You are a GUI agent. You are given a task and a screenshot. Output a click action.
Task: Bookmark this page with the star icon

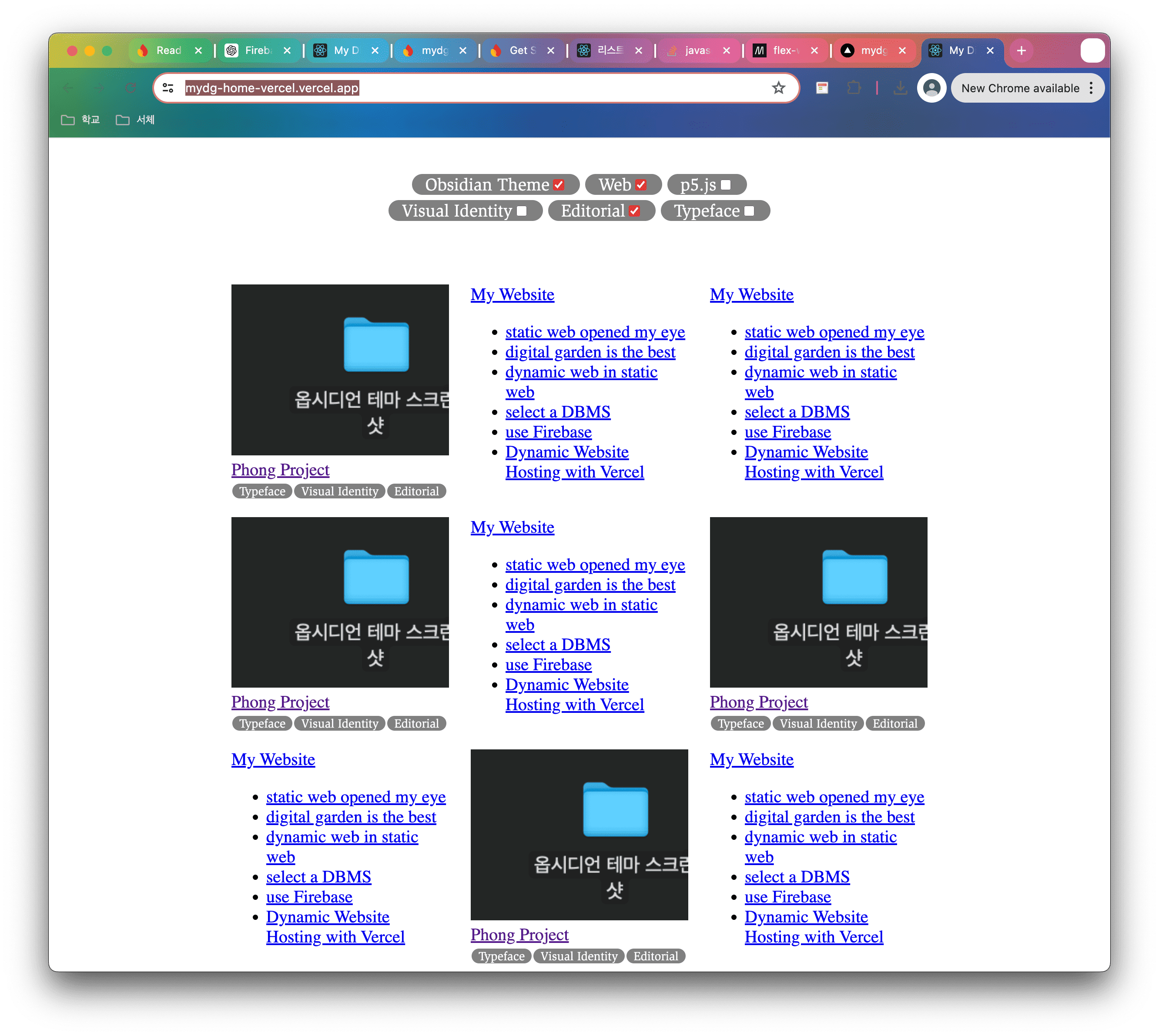pyautogui.click(x=778, y=88)
